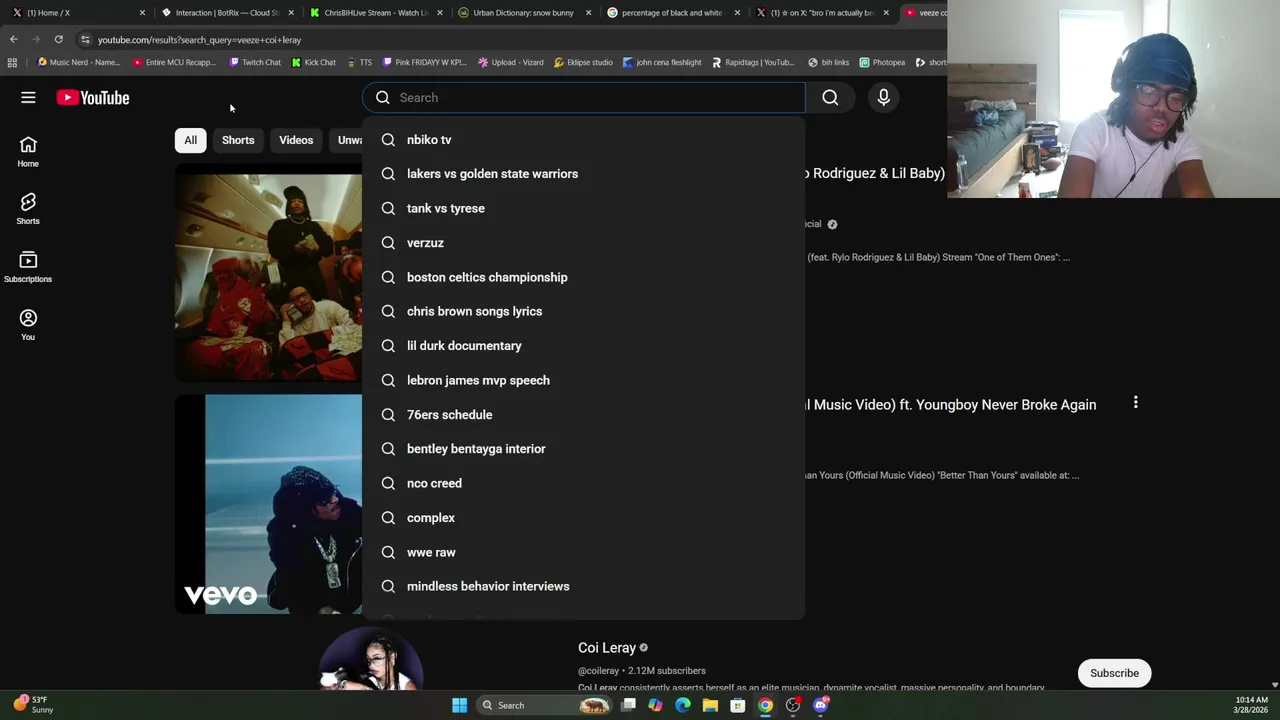
Task: Open the 'Eklipse studio' bookmark
Action: [x=583, y=62]
